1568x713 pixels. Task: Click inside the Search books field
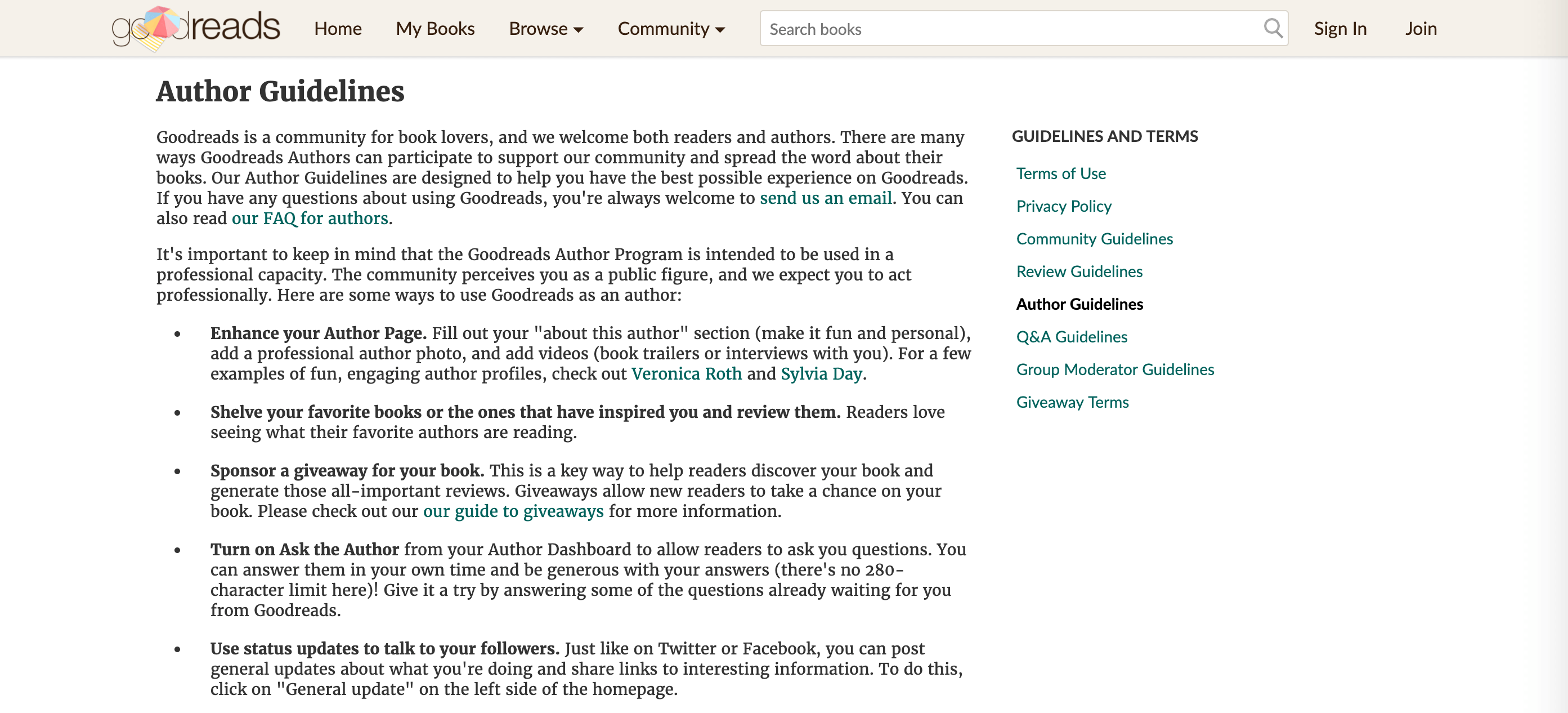pos(974,29)
